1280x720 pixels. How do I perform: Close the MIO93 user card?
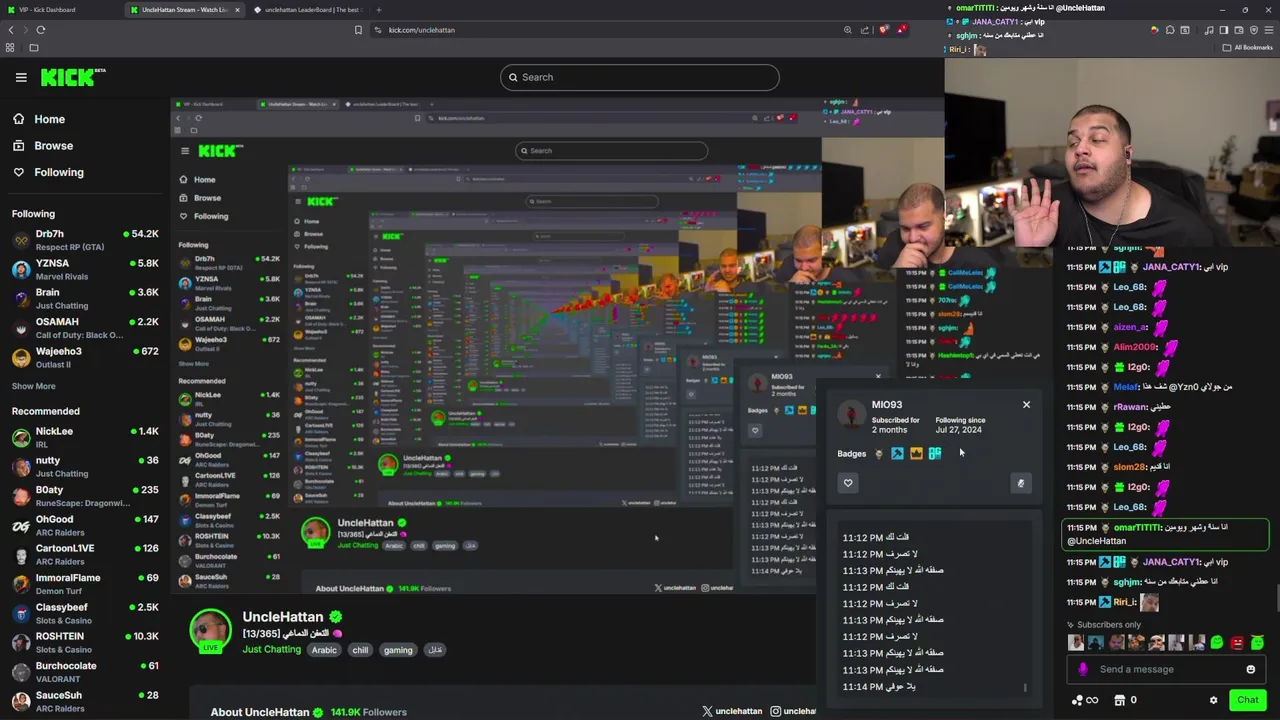pyautogui.click(x=1026, y=405)
